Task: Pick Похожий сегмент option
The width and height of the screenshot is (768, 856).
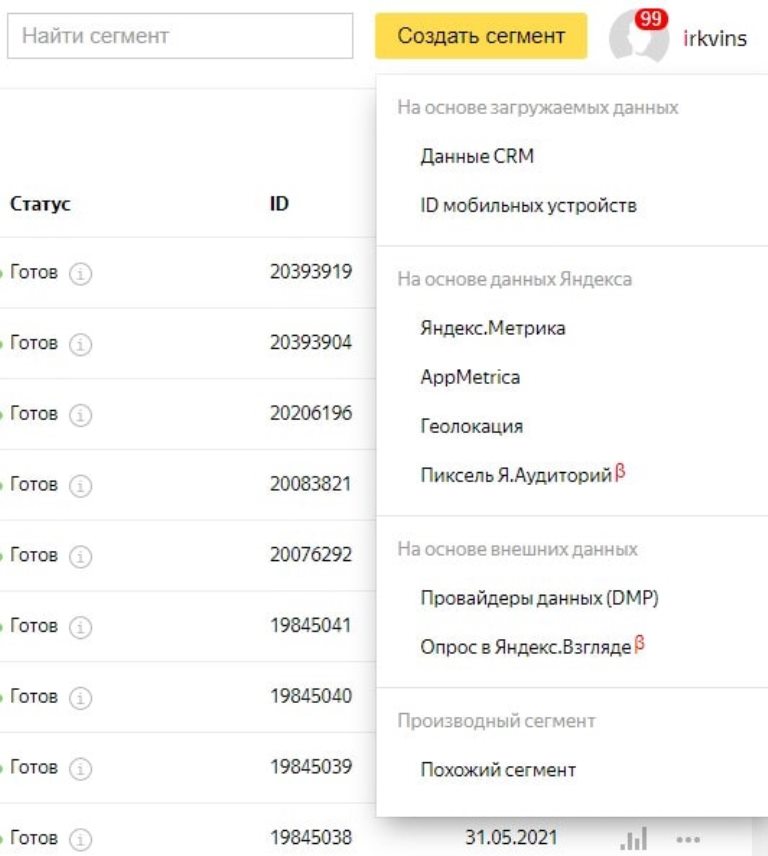Action: (497, 770)
